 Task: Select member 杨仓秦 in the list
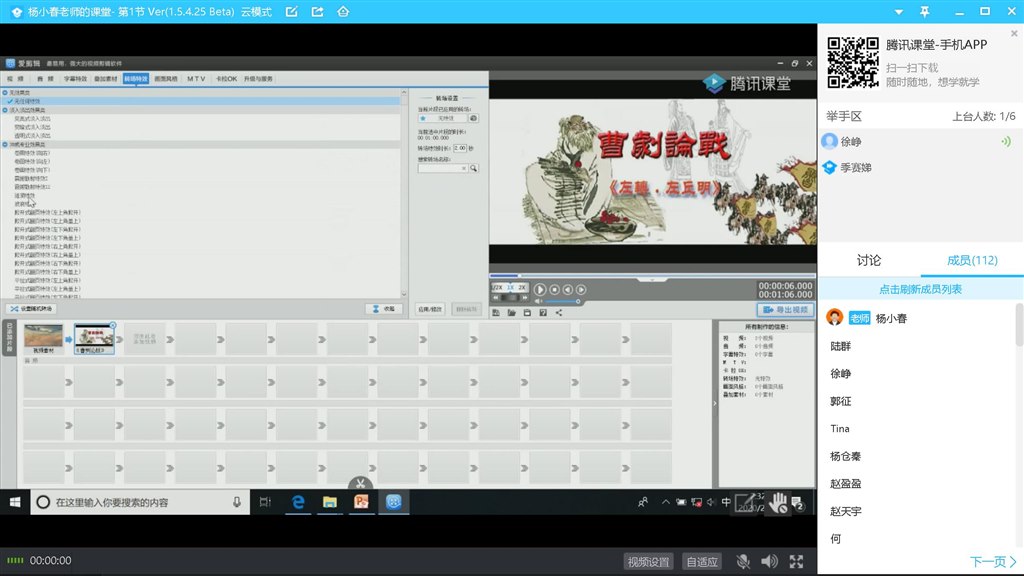coord(845,456)
